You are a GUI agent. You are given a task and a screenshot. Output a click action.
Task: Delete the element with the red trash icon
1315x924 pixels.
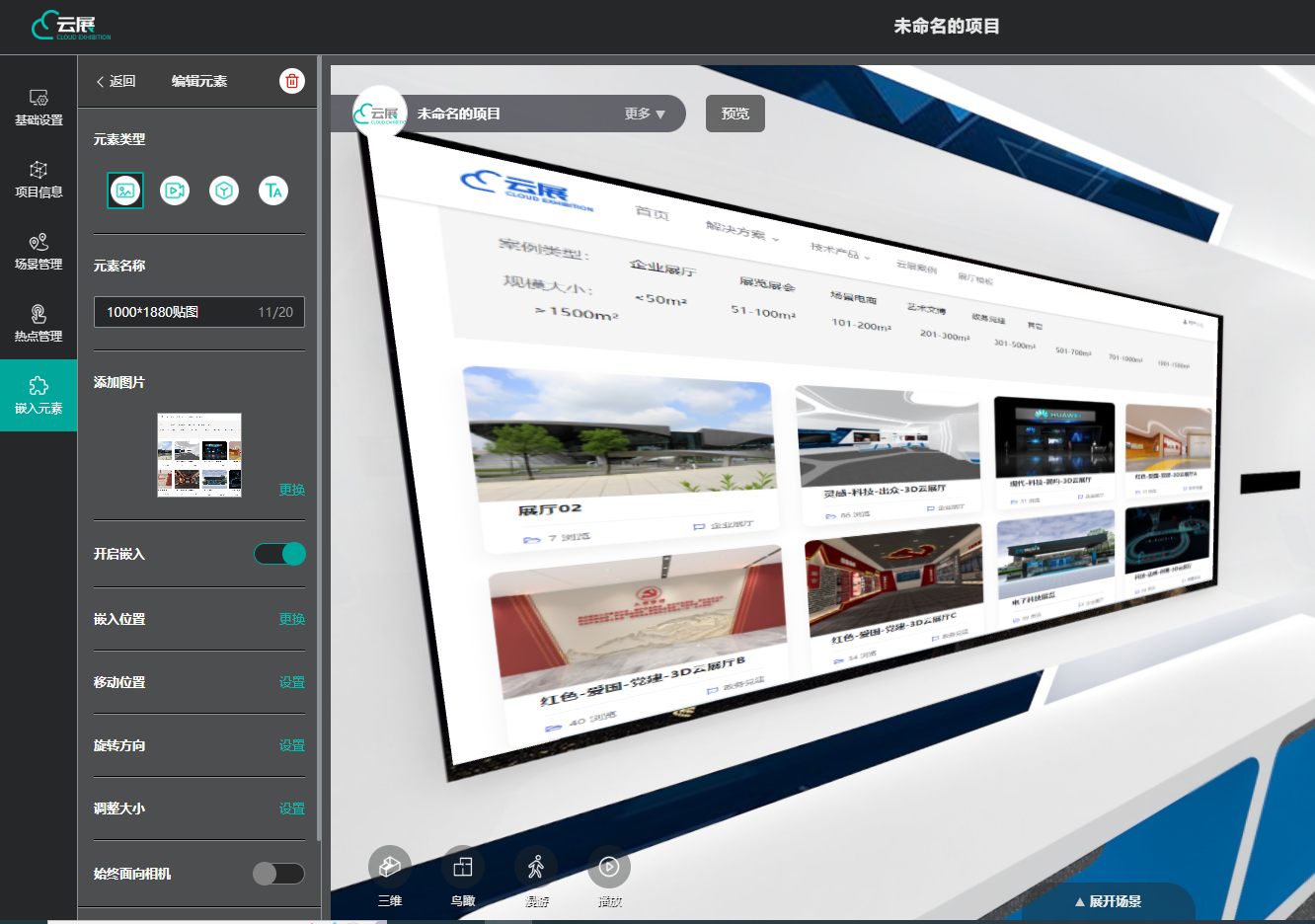(291, 81)
